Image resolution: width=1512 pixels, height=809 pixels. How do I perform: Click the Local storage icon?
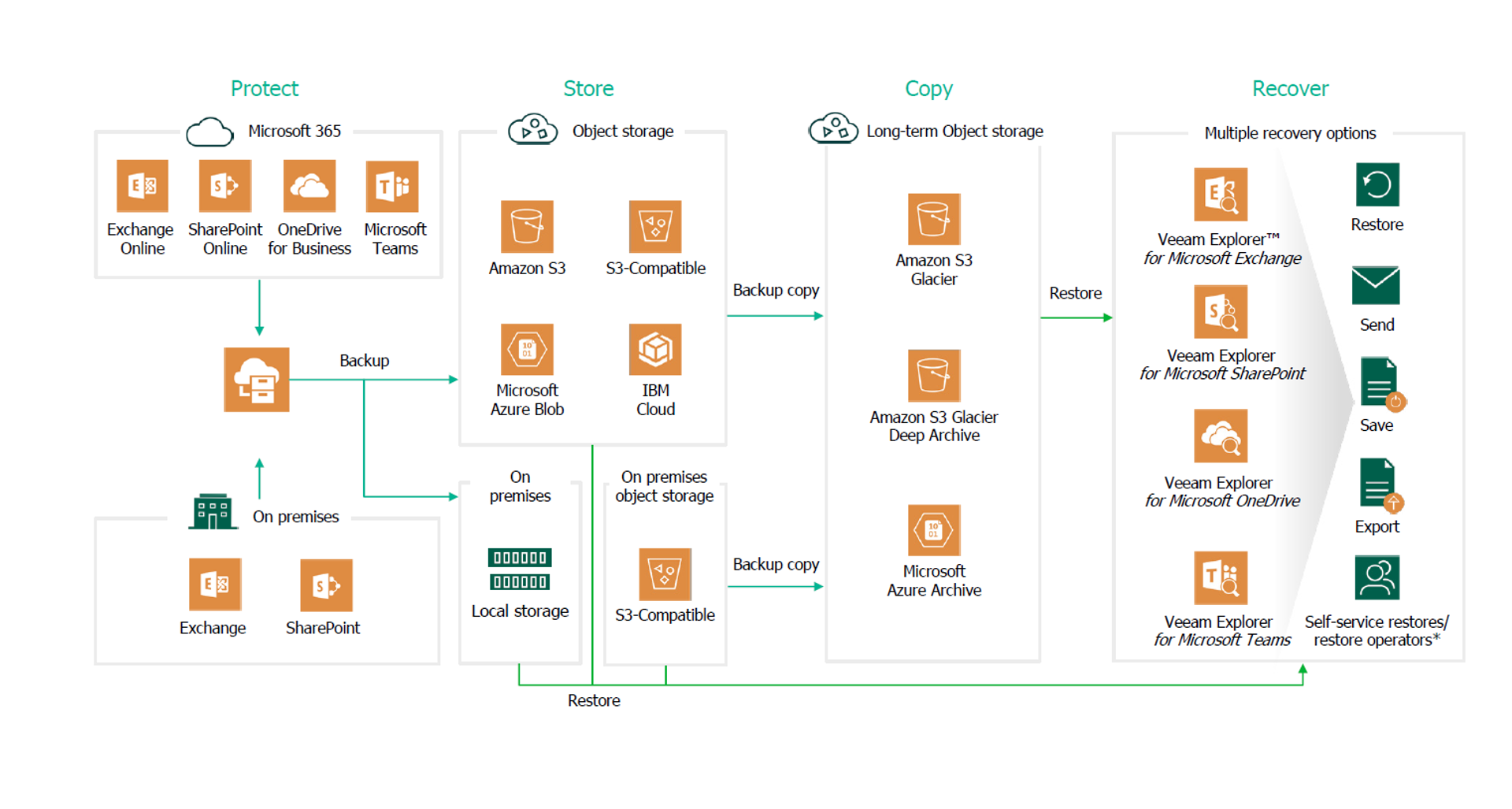click(x=520, y=570)
